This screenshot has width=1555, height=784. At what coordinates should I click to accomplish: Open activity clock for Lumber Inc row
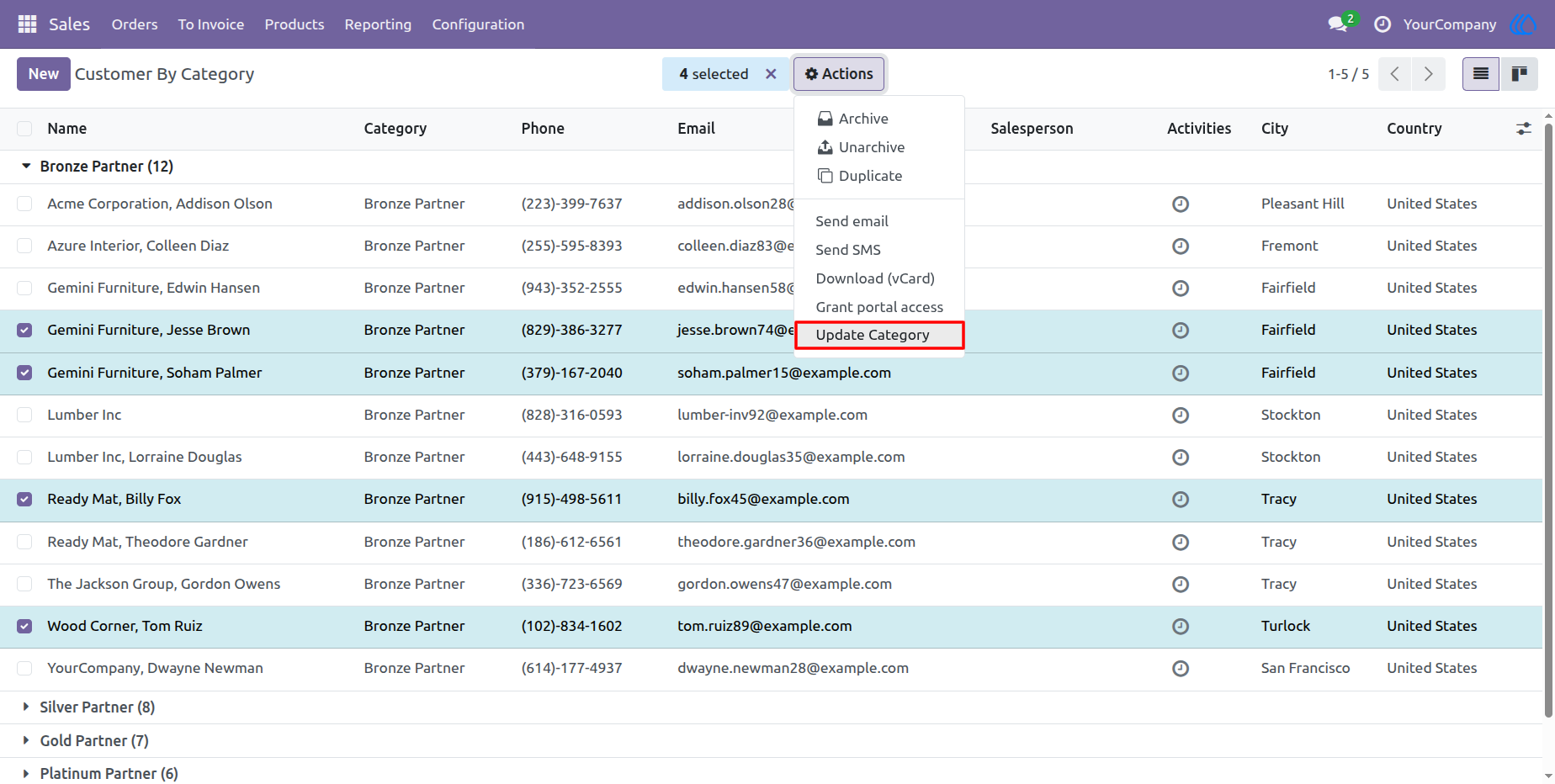(1181, 416)
